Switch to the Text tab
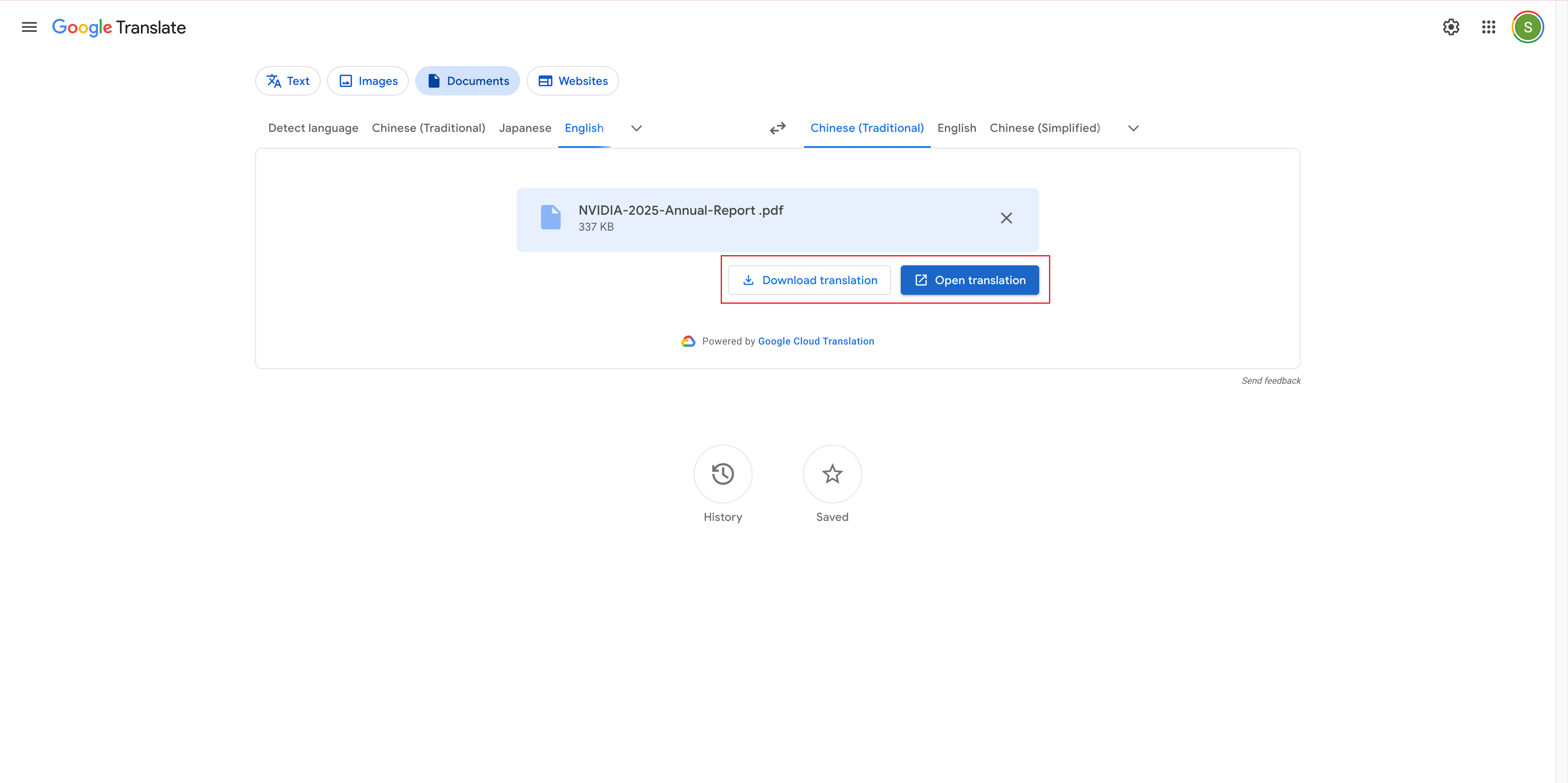 288,81
